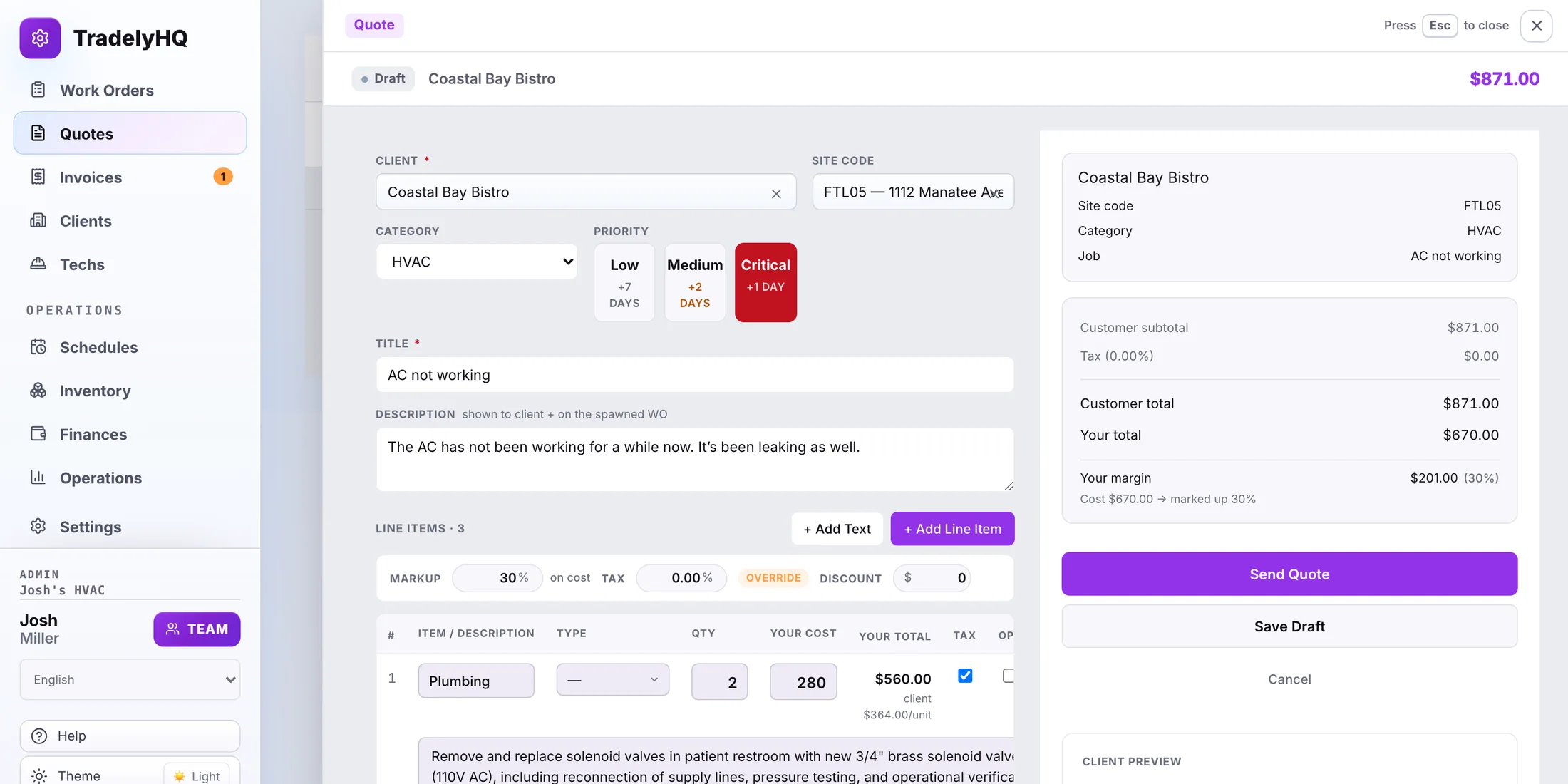Toggle the tax OVERRIDE badge
The width and height of the screenshot is (1568, 784).
773,577
